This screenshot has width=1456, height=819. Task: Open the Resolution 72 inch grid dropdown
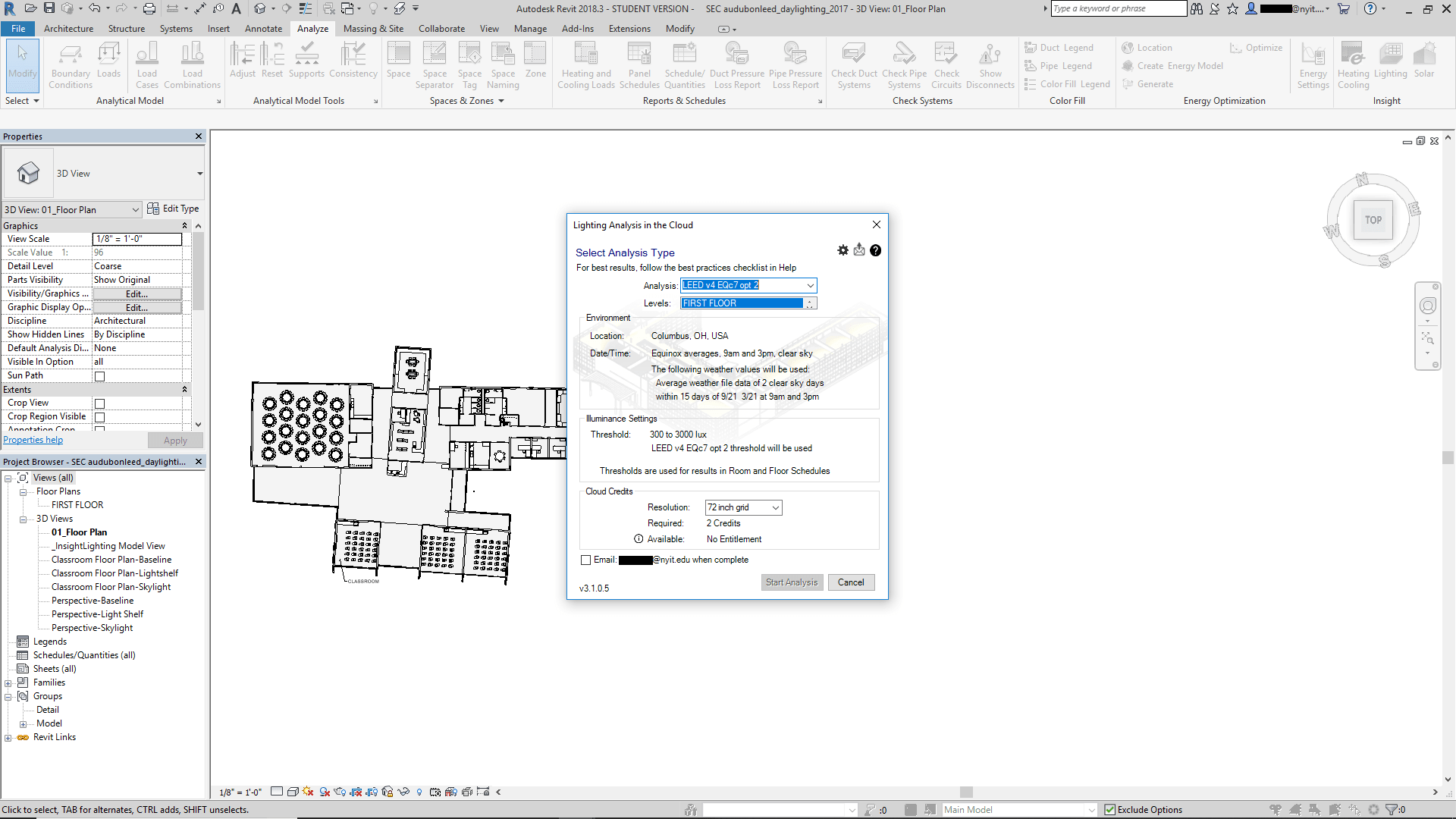(x=775, y=508)
